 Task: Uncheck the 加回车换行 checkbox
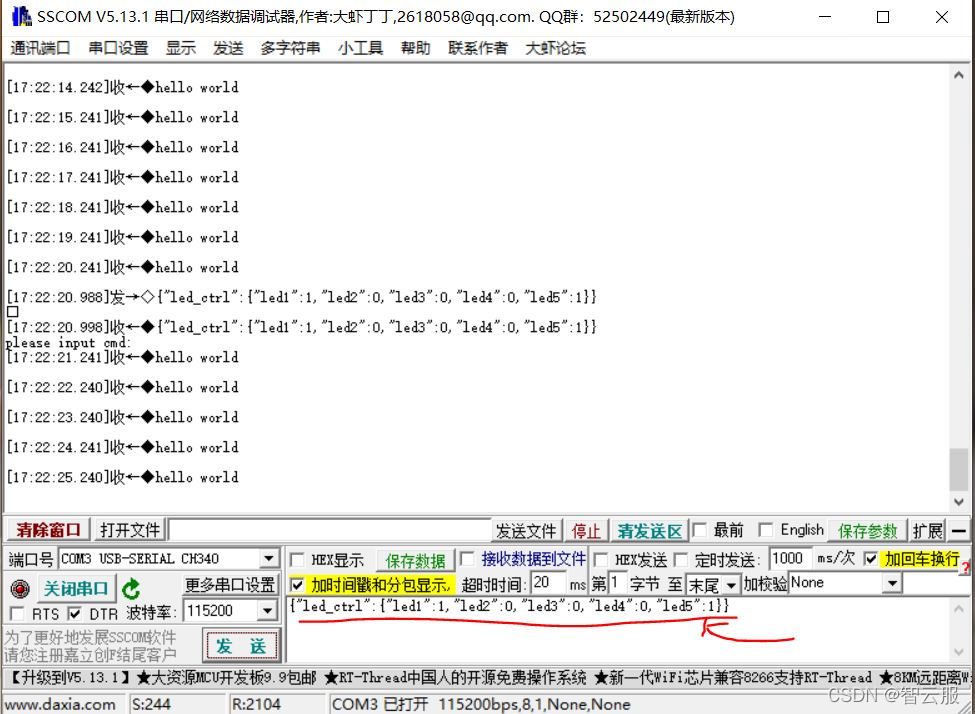(871, 559)
